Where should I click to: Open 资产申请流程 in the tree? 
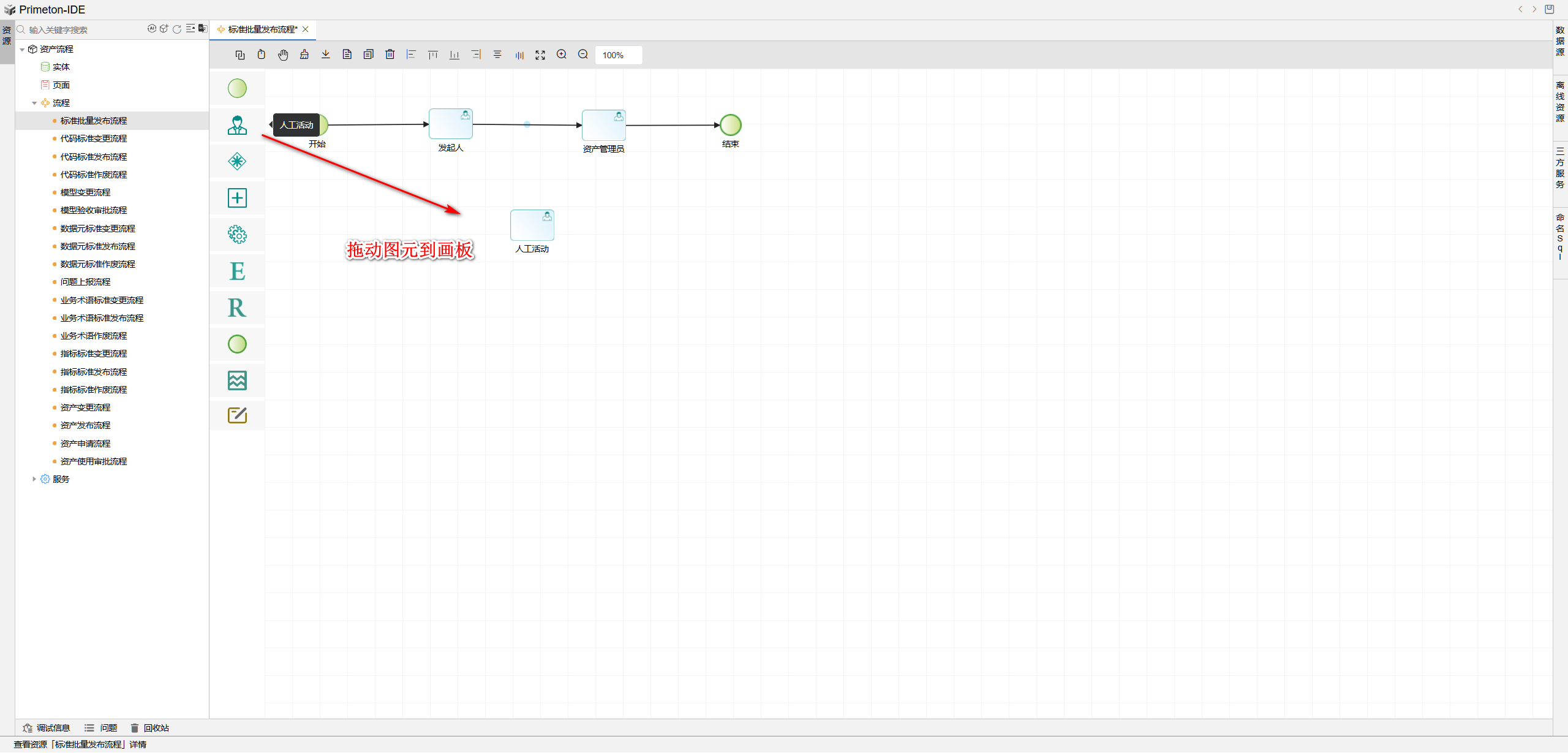point(85,444)
